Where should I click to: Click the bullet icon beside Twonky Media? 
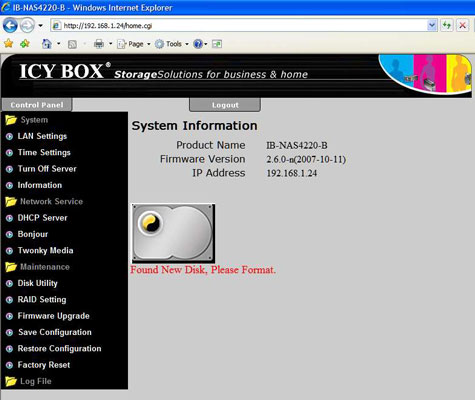(x=10, y=251)
